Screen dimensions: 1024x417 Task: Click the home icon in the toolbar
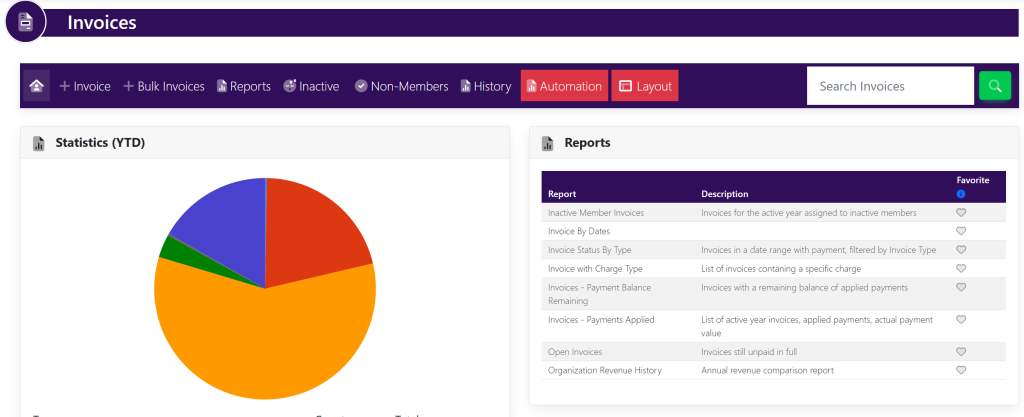tap(36, 86)
